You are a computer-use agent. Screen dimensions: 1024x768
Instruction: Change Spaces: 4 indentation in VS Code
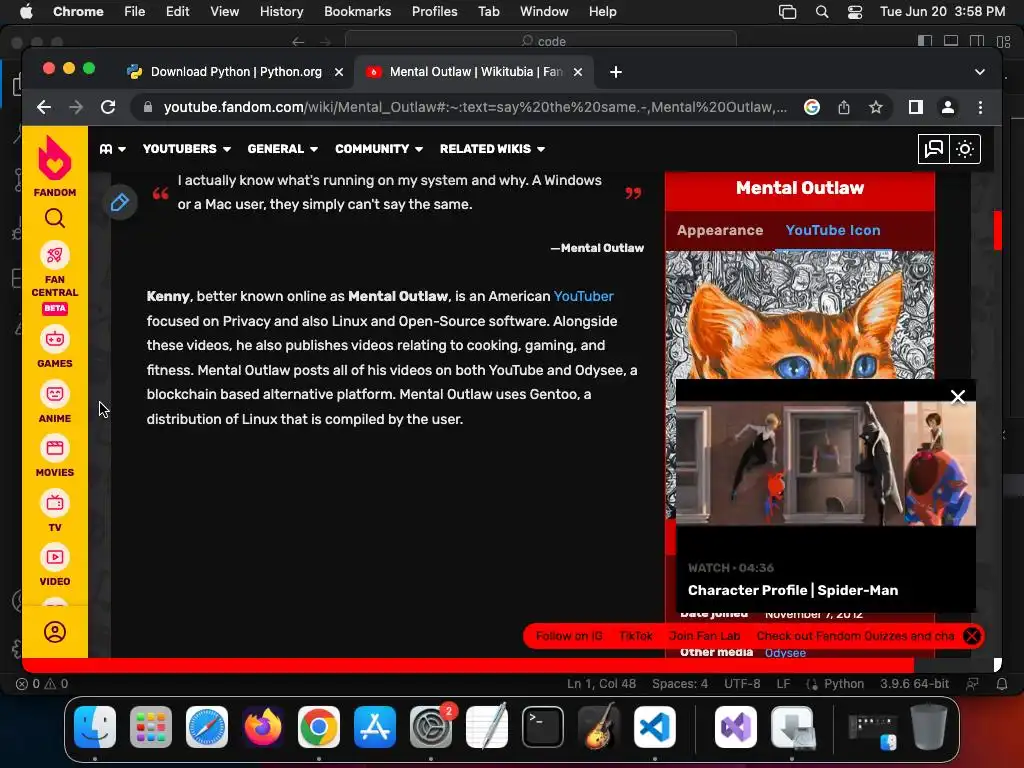click(680, 684)
